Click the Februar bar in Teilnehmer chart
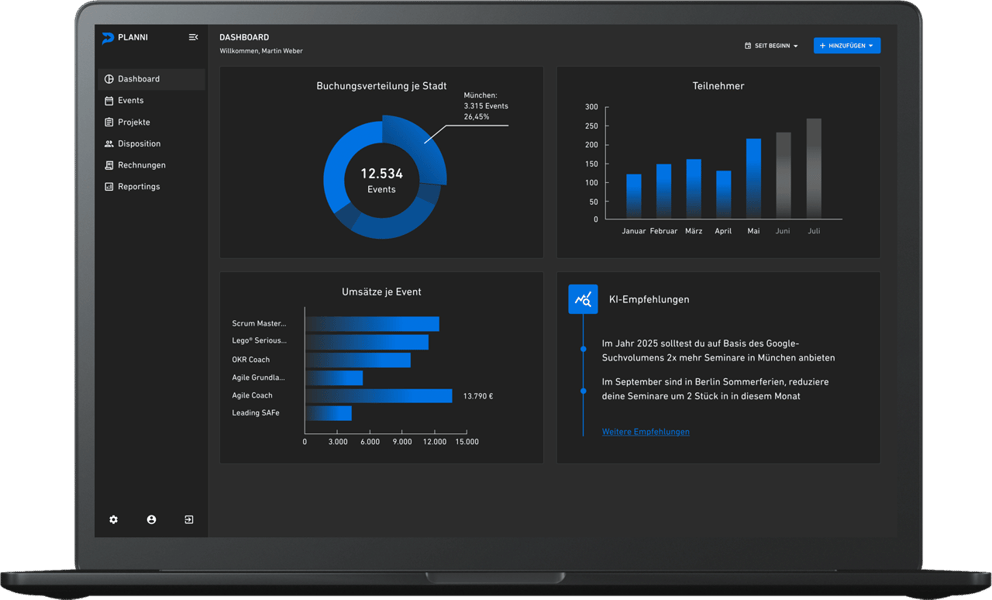The image size is (992, 600). (x=663, y=192)
